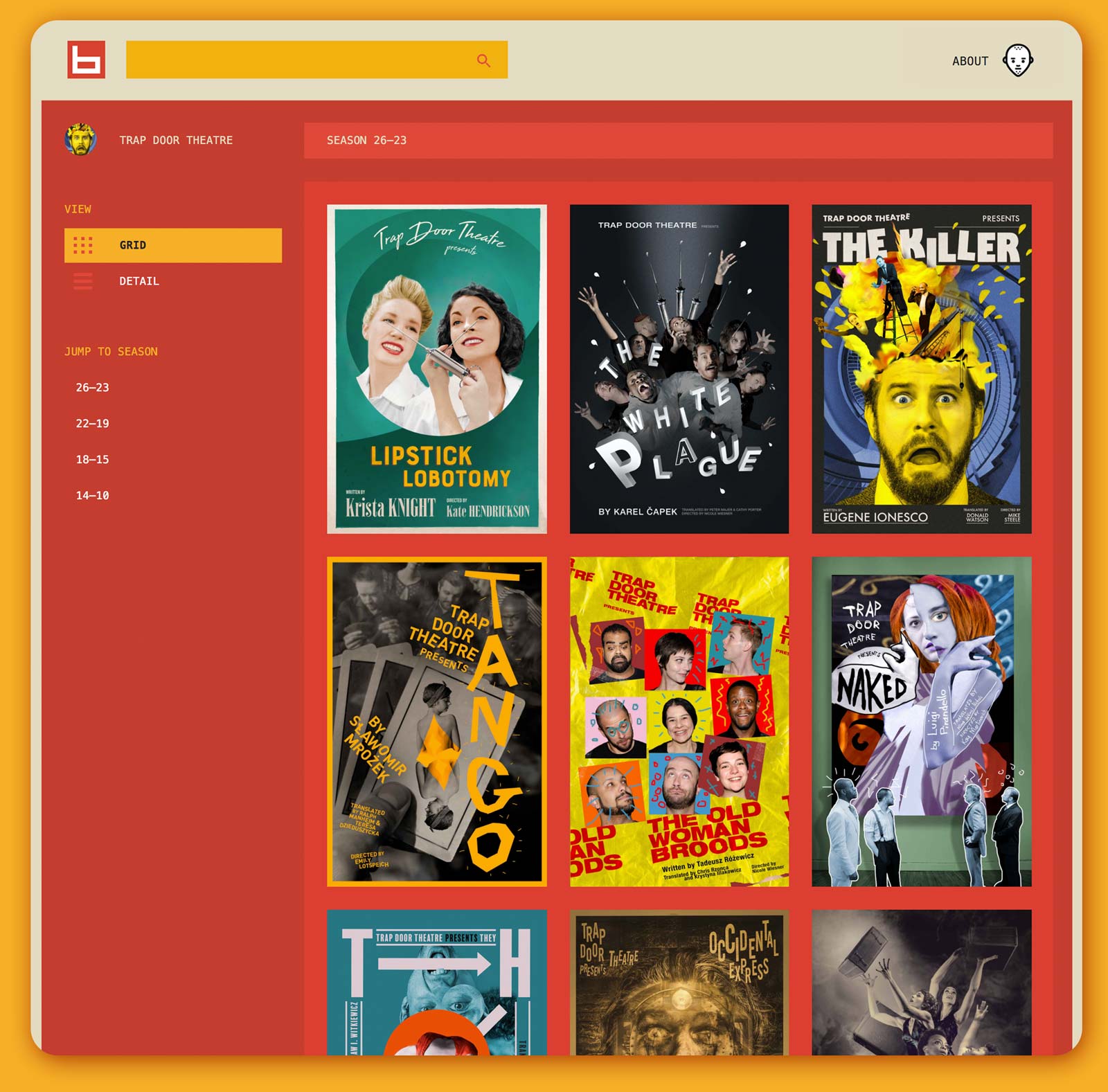The width and height of the screenshot is (1108, 1092).
Task: Open the face profile icon
Action: 1018,60
